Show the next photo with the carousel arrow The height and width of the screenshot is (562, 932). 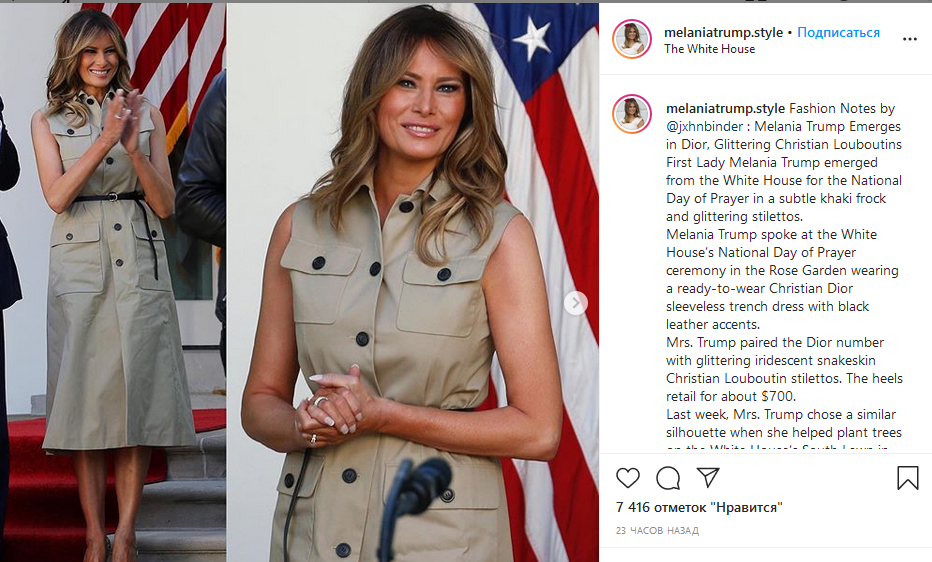click(x=575, y=303)
